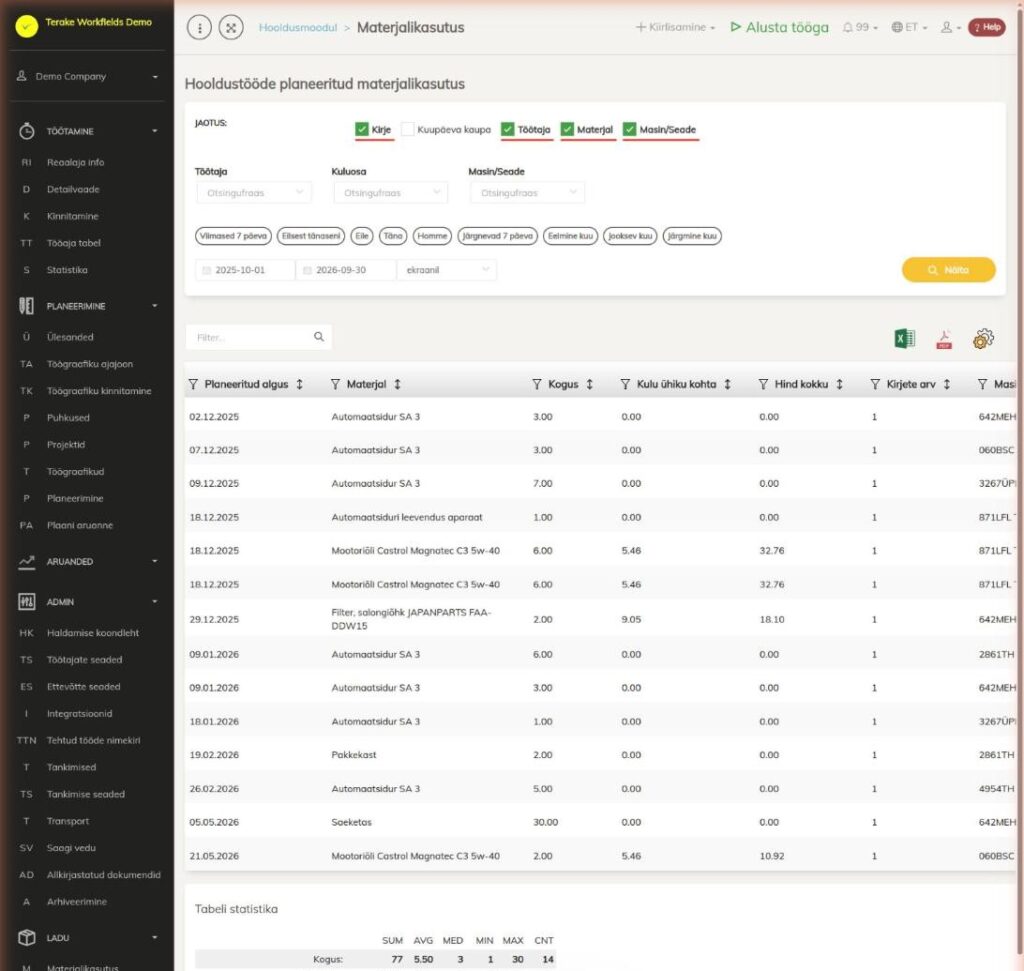Sort by Kulu ühiku kohta column
Image resolution: width=1024 pixels, height=971 pixels.
[728, 385]
